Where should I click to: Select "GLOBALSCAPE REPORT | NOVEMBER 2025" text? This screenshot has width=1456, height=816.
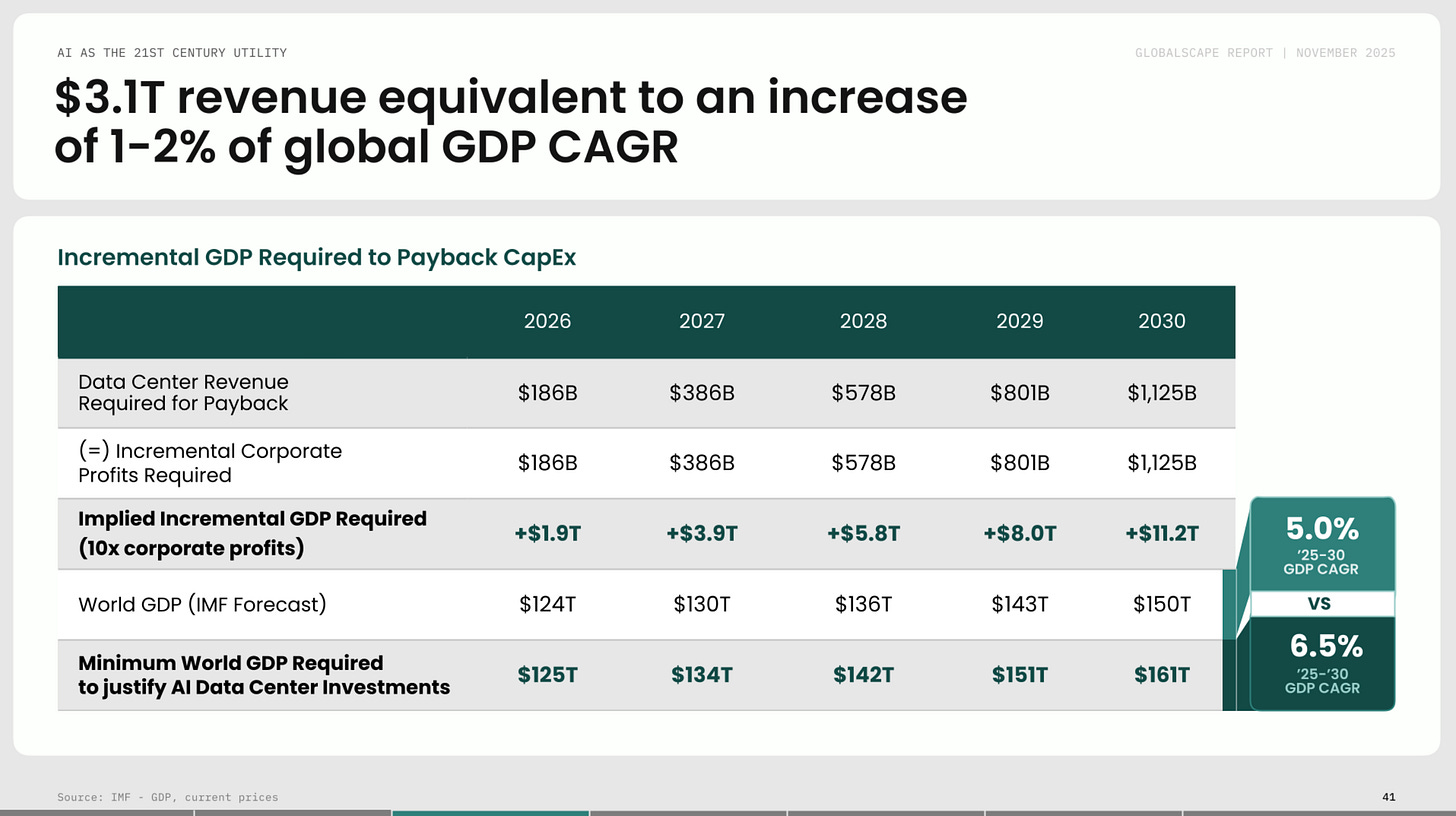click(1265, 53)
